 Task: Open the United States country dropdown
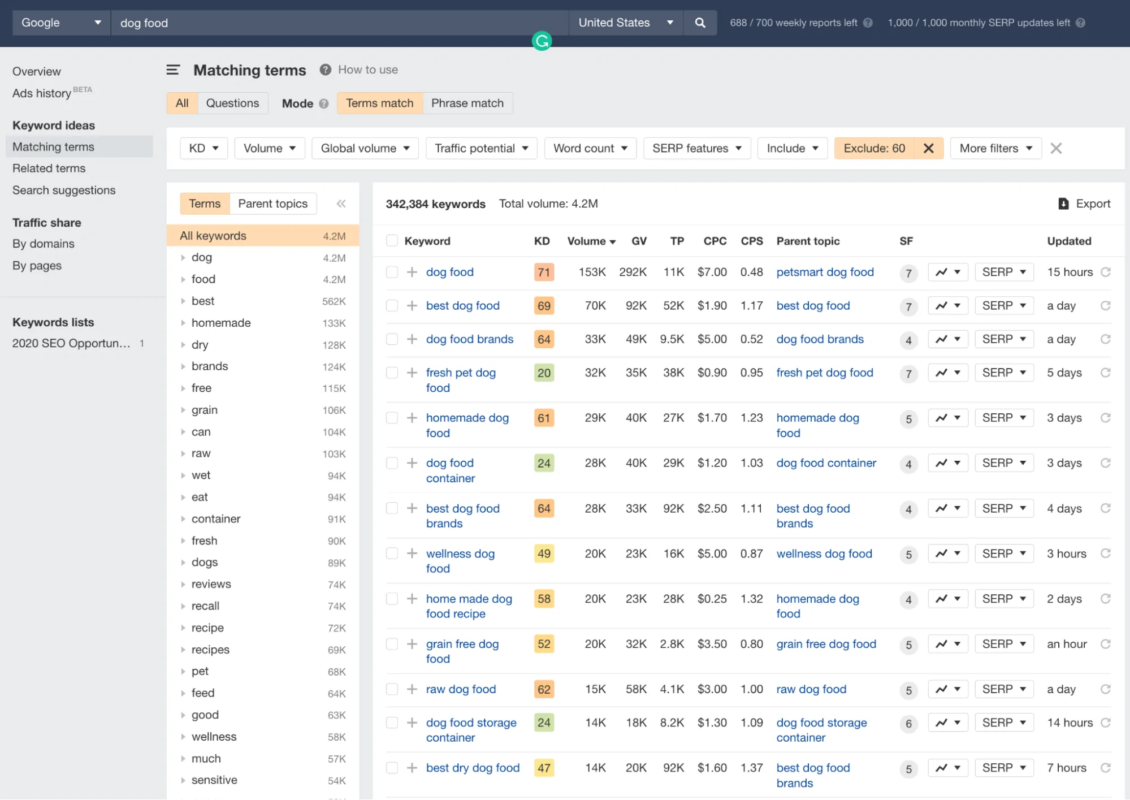(x=626, y=23)
